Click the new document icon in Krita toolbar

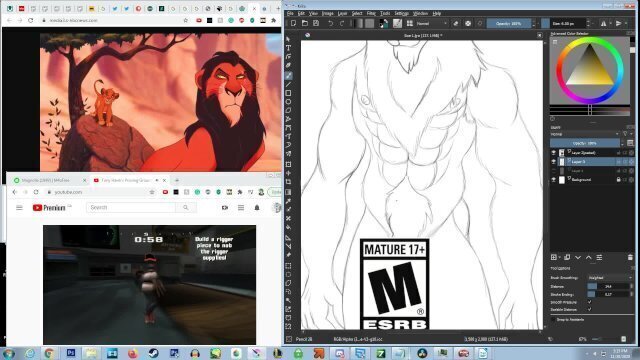tap(293, 24)
